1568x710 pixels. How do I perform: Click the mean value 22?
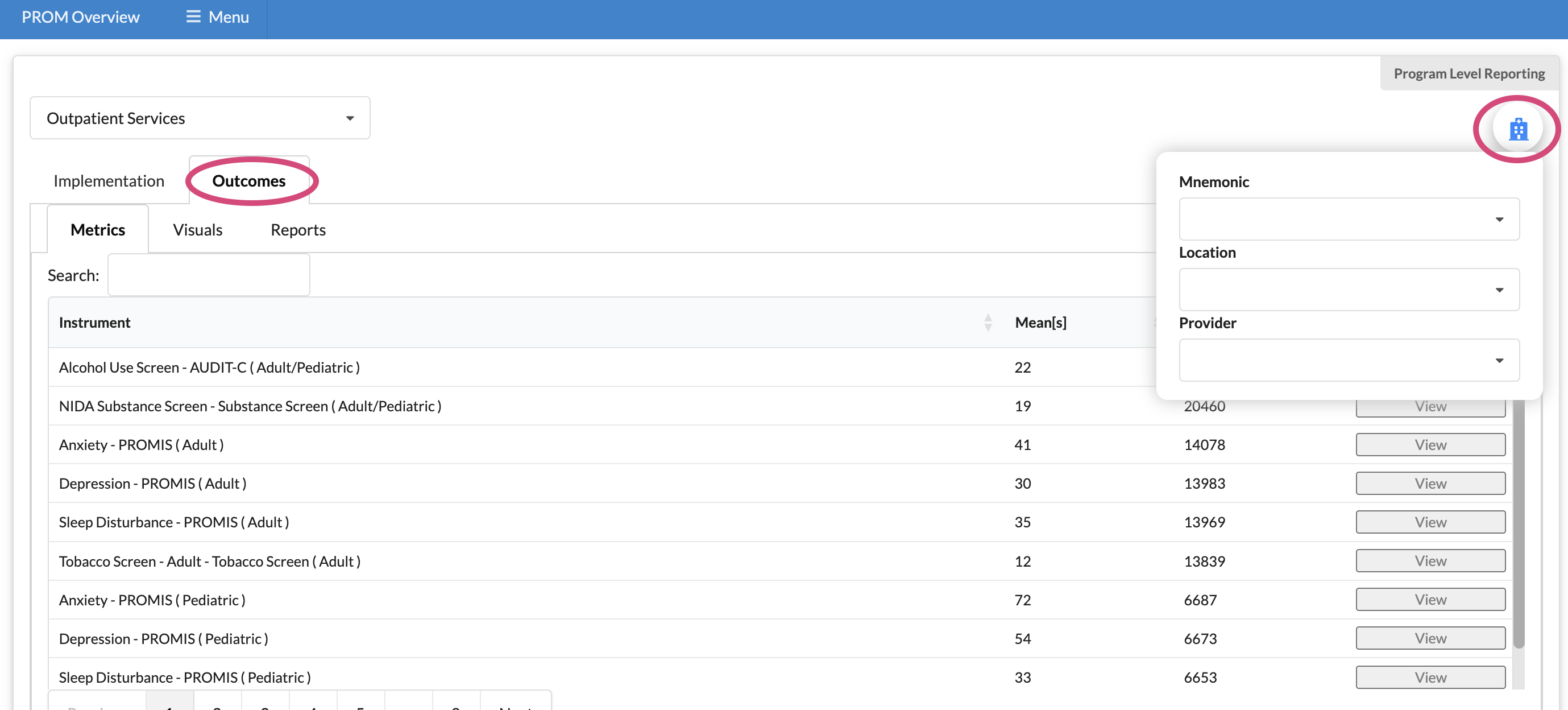click(1023, 368)
